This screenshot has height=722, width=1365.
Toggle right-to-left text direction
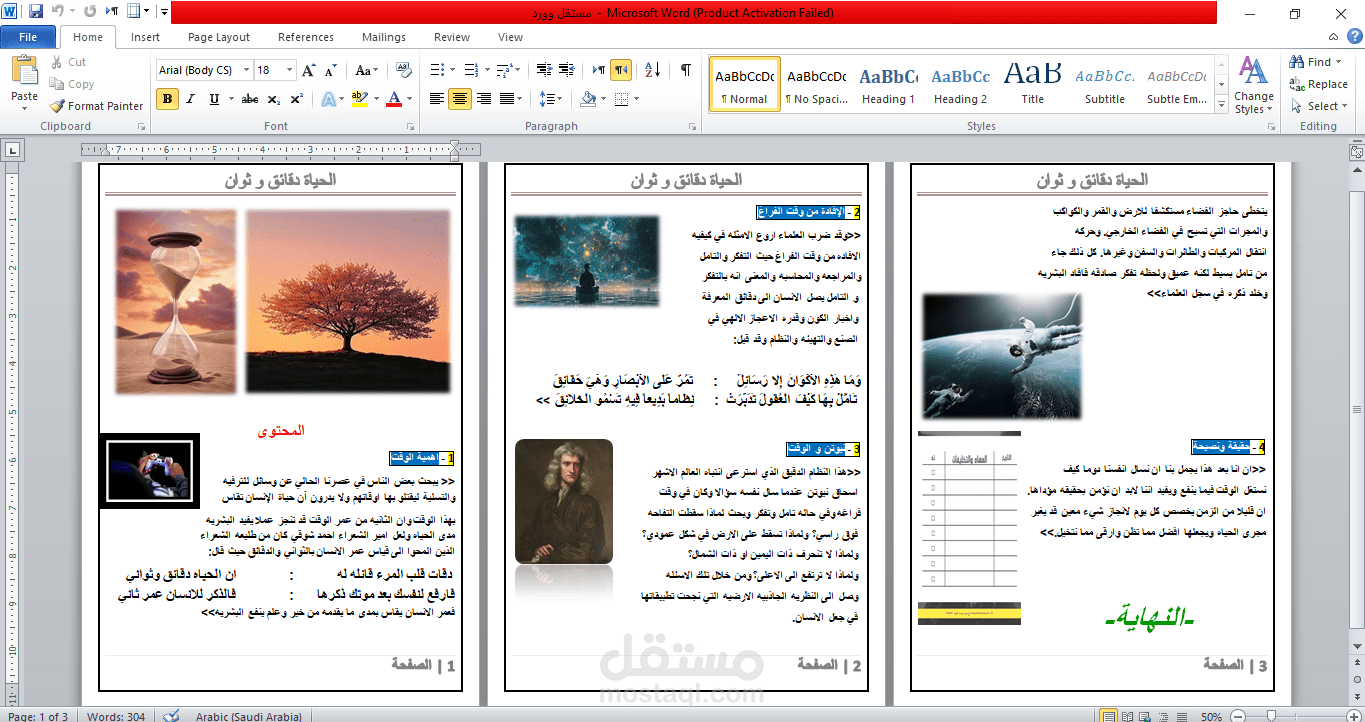click(x=621, y=70)
